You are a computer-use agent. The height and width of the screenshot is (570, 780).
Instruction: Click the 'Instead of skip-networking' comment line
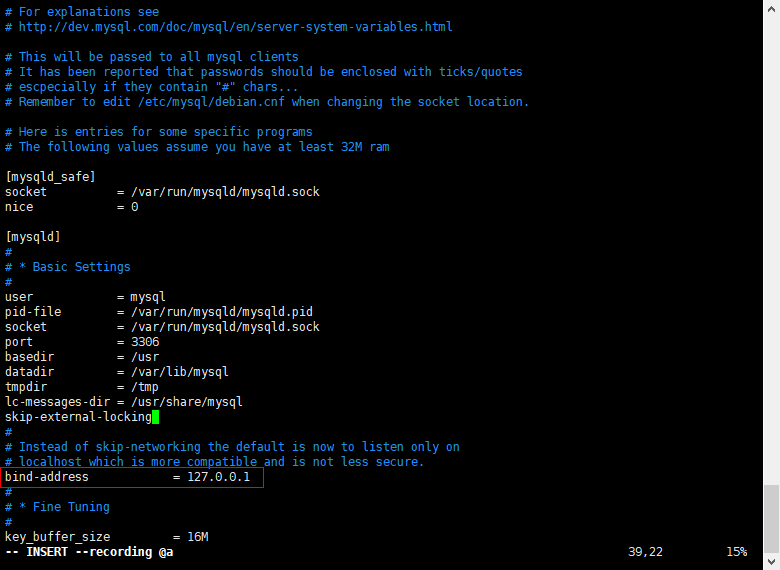pos(232,447)
